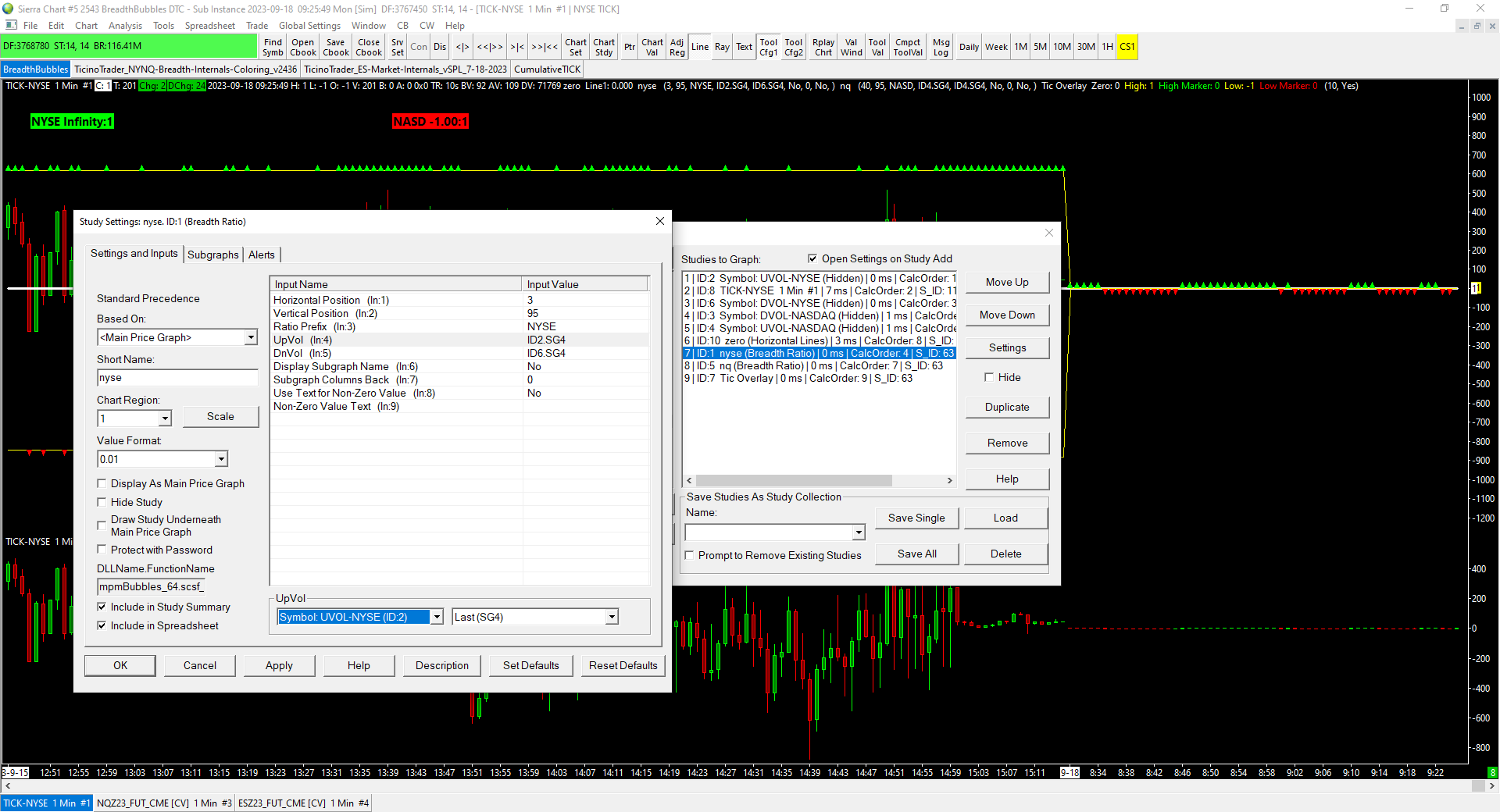
Task: Click the Apply button
Action: coord(279,665)
